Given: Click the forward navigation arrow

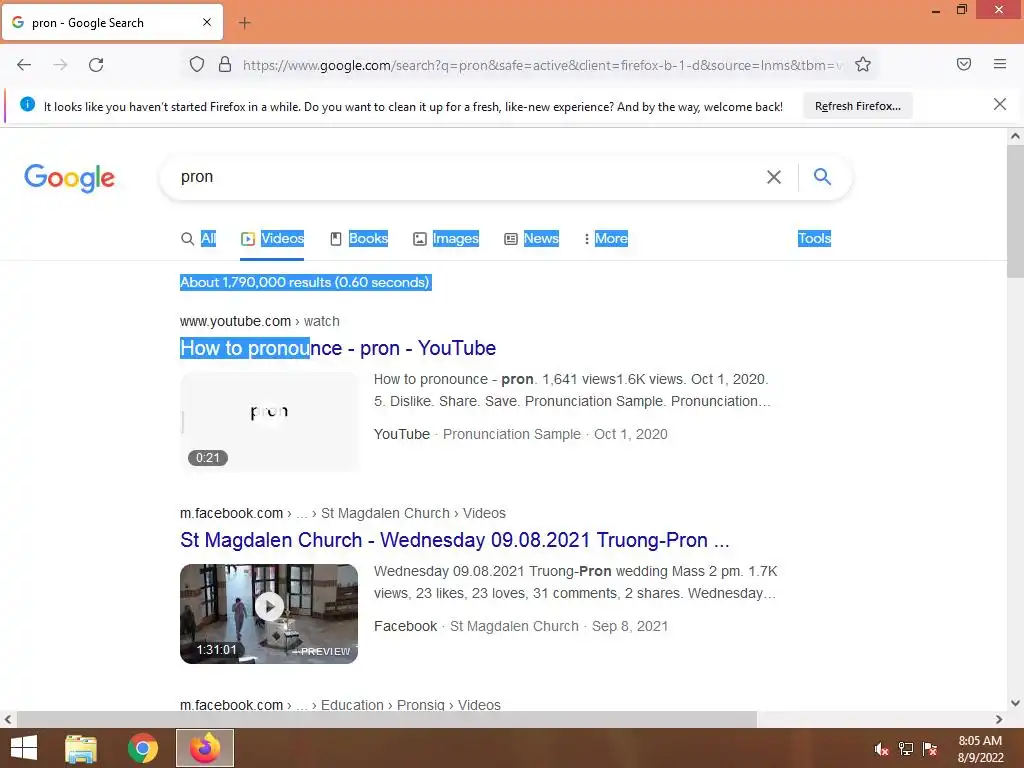Looking at the screenshot, I should coord(60,65).
